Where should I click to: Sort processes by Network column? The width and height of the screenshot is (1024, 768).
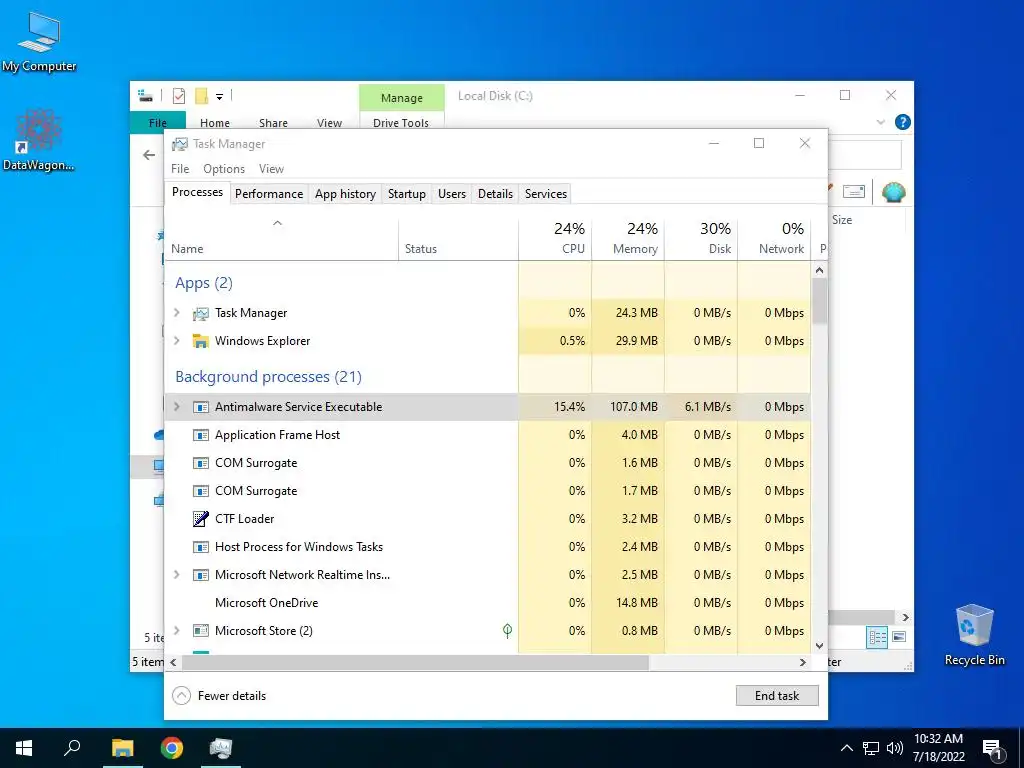pyautogui.click(x=775, y=239)
